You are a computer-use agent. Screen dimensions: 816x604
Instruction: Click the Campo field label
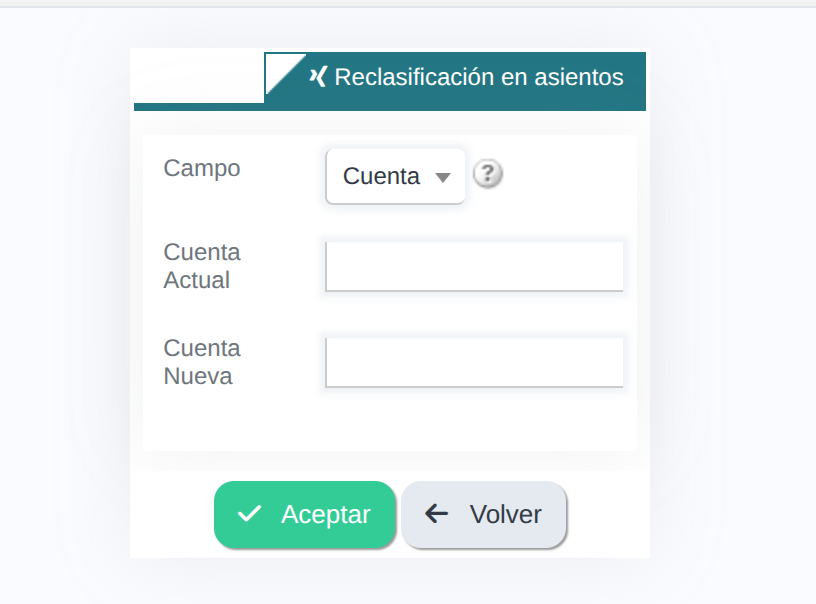click(x=202, y=168)
